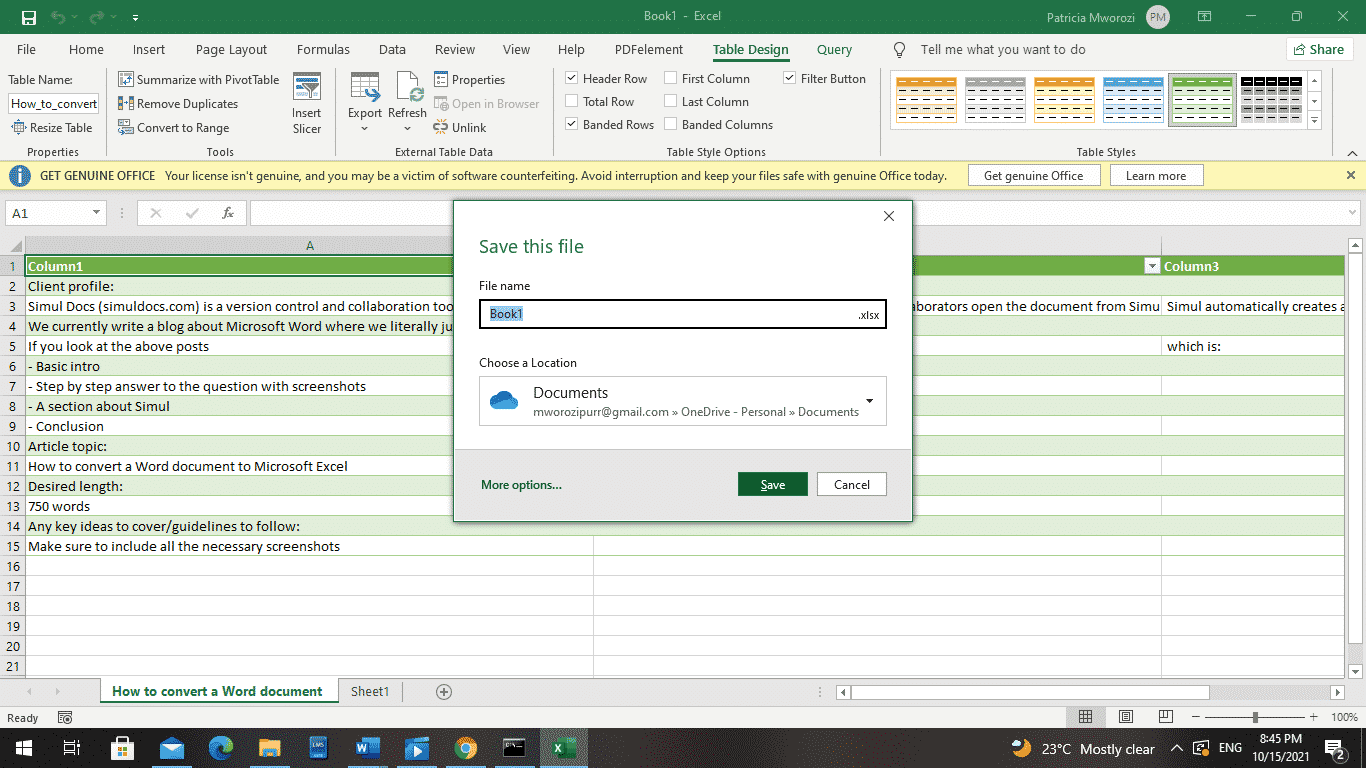Click Table Name input field

click(x=54, y=103)
